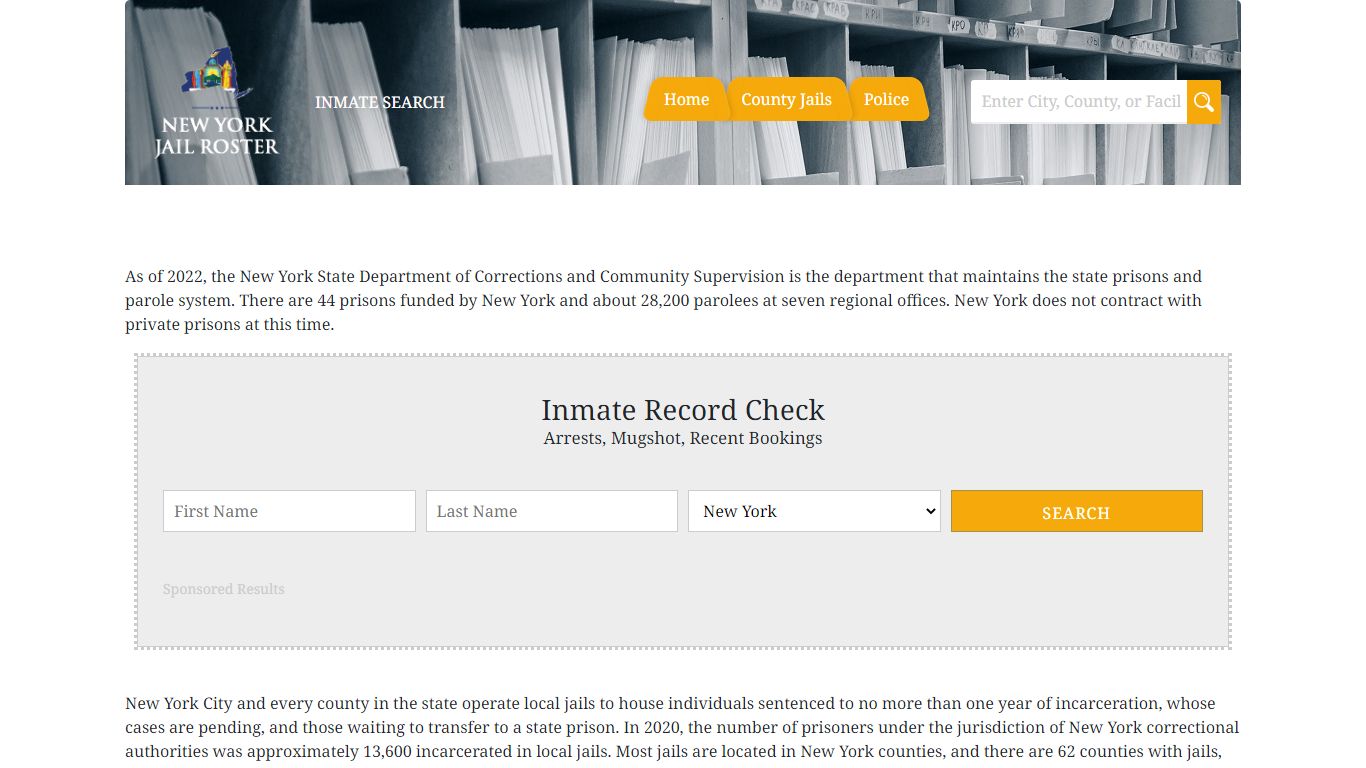Open the Home tab
The height and width of the screenshot is (768, 1366).
686,100
